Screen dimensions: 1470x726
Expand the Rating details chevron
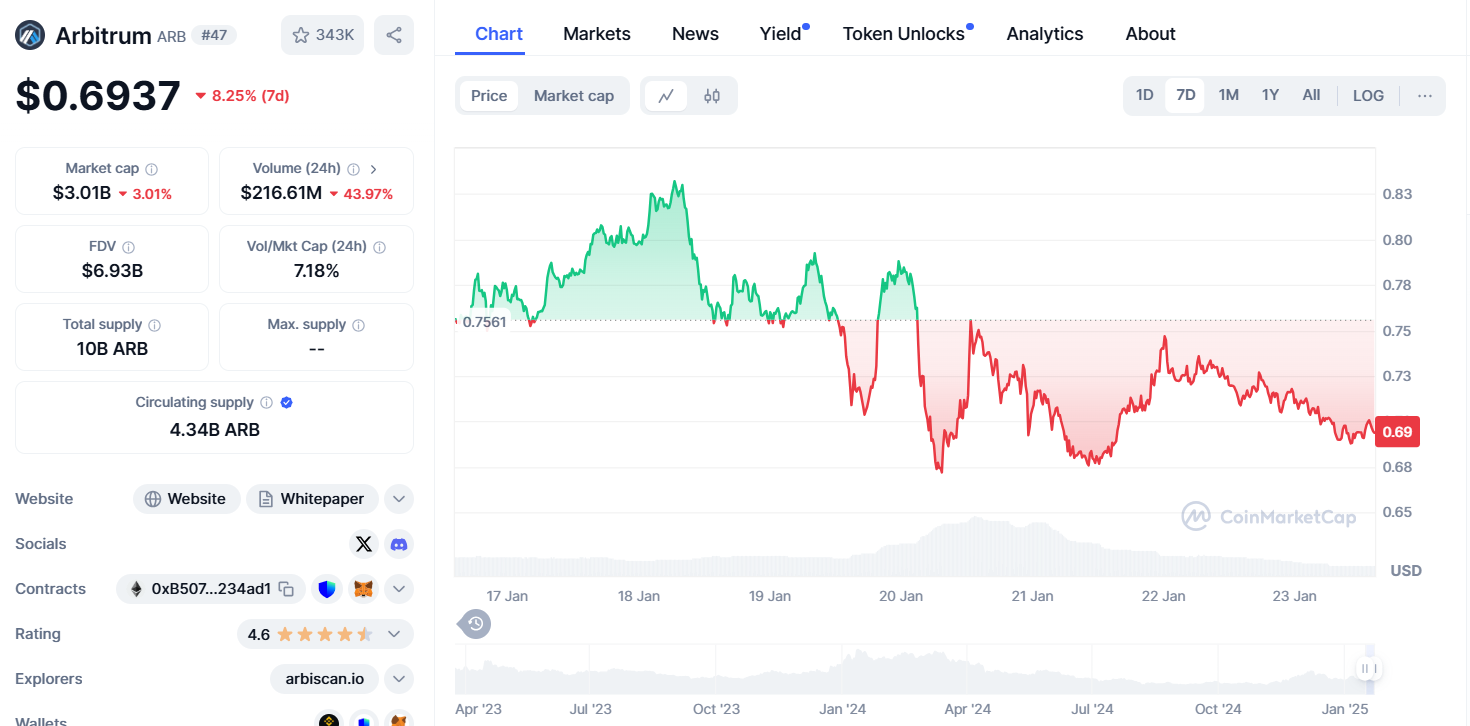click(394, 634)
